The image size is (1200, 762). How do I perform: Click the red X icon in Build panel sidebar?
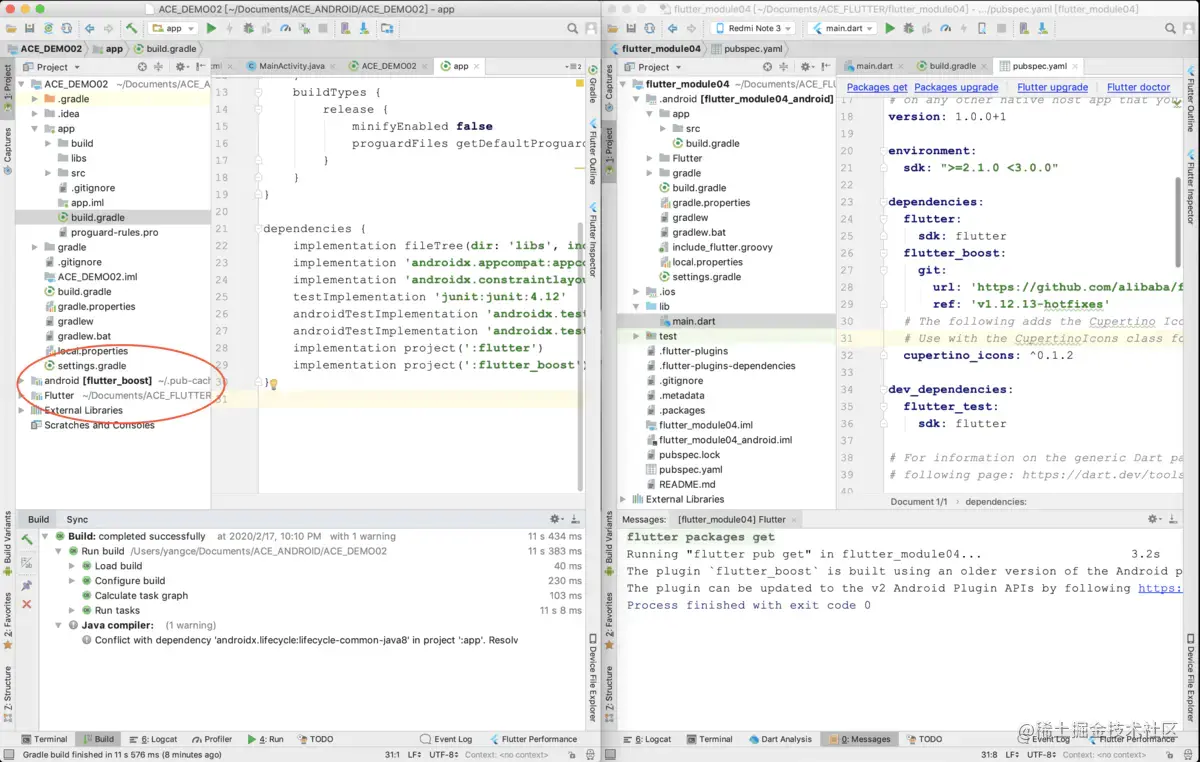27,604
